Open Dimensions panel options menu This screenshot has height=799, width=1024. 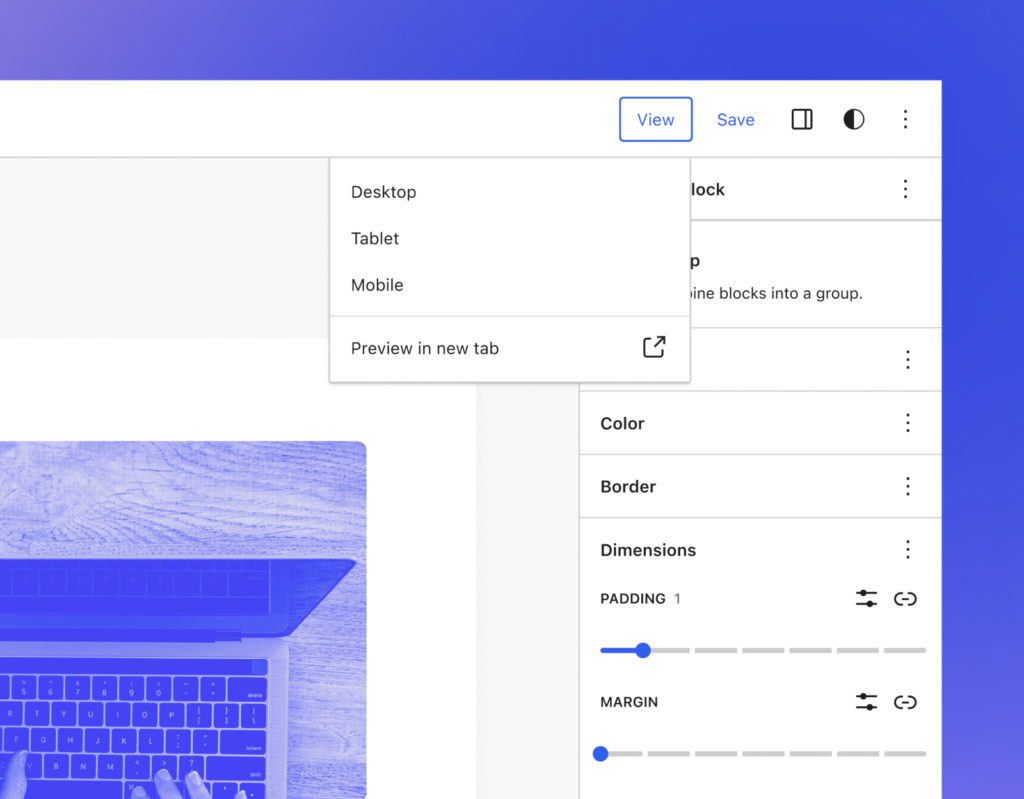(x=908, y=549)
